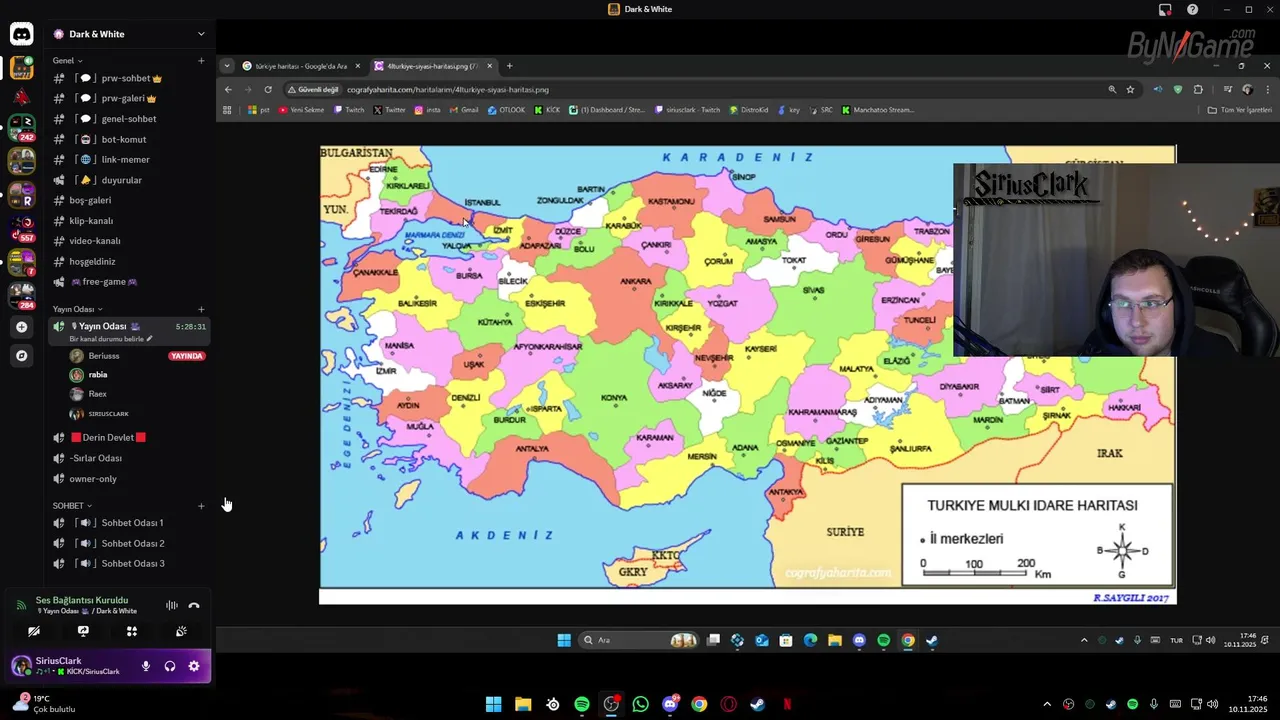Open tab search dropdown in streamed Chrome
The image size is (1280, 720).
pos(227,66)
